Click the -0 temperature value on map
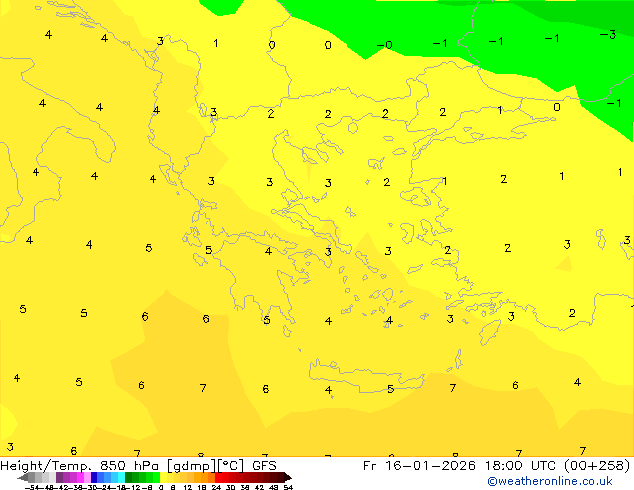This screenshot has height=490, width=634. (x=385, y=44)
